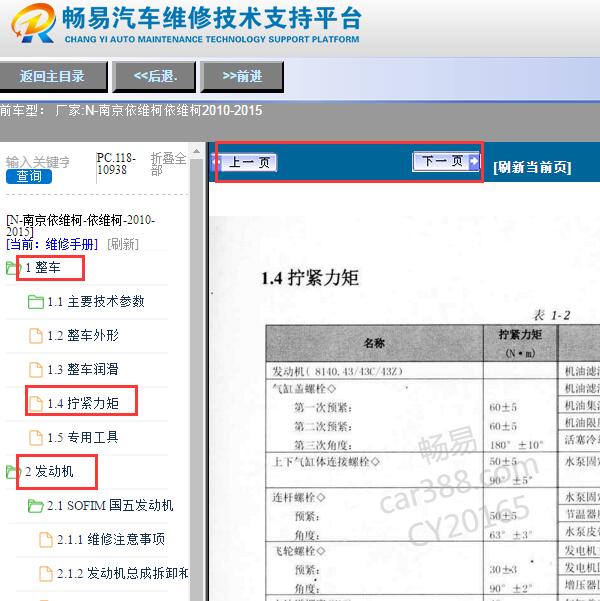Image resolution: width=600 pixels, height=601 pixels.
Task: Click the right arrow icon on 下一页
Action: (474, 161)
